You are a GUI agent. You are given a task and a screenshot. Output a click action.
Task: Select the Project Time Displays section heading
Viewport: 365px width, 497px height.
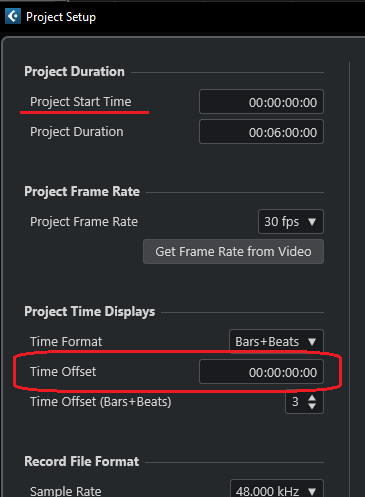(90, 311)
